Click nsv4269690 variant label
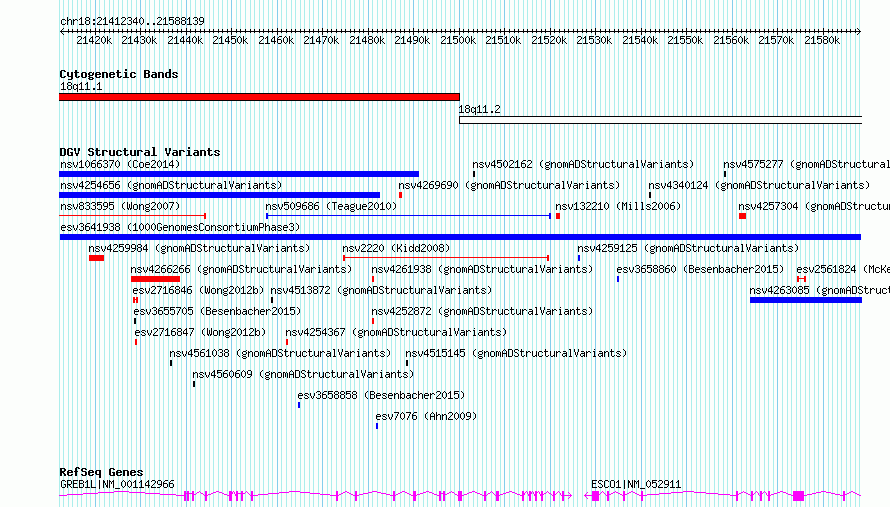 509,185
